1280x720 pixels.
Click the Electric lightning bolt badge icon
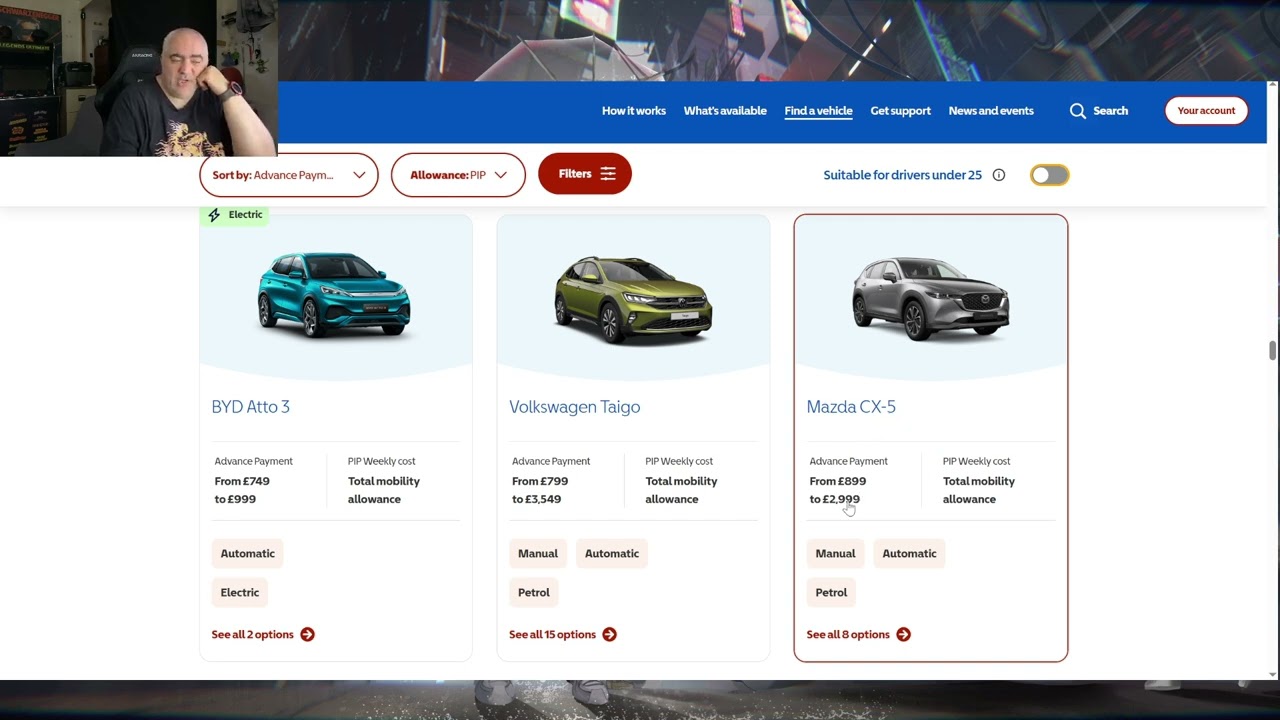pos(214,215)
